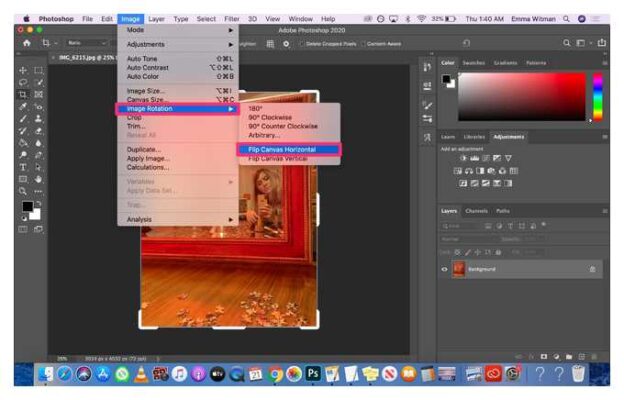Open the Filter menu
Image resolution: width=624 pixels, height=400 pixels.
[232, 19]
